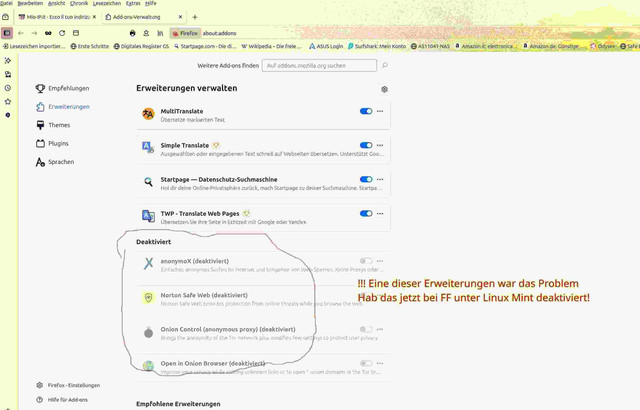Image resolution: width=640 pixels, height=410 pixels.
Task: Click the container tab icon in toolbar
Action: coord(76,33)
